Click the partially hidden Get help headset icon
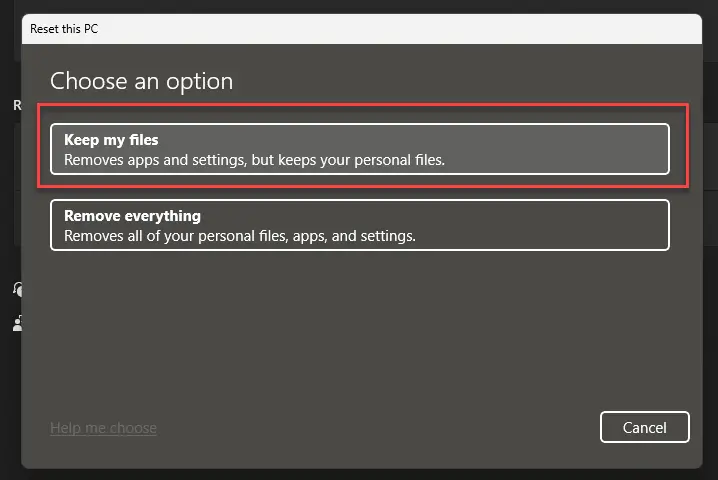The image size is (718, 480). coord(17,288)
